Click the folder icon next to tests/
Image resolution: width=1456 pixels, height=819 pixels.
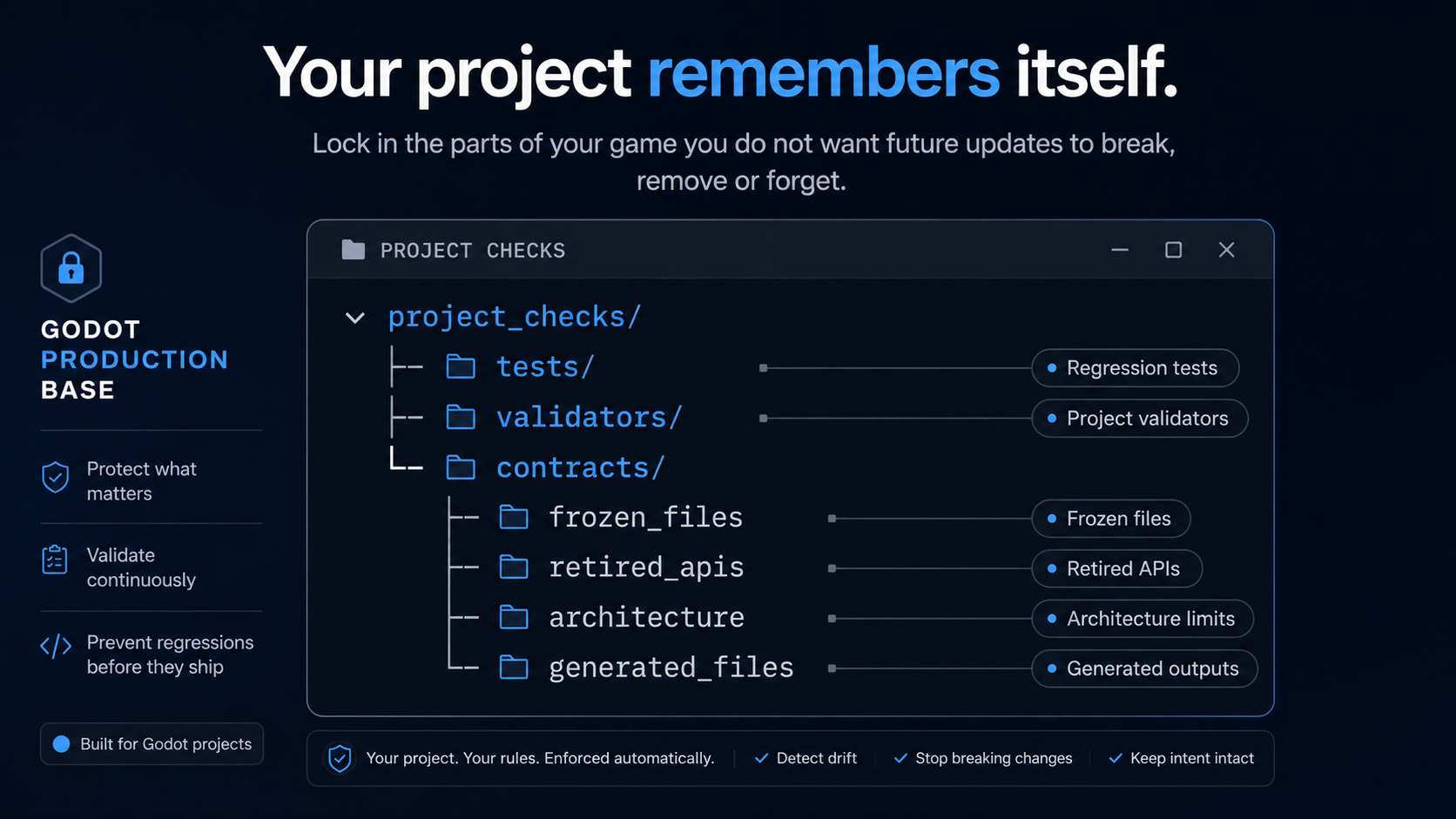[x=461, y=367]
